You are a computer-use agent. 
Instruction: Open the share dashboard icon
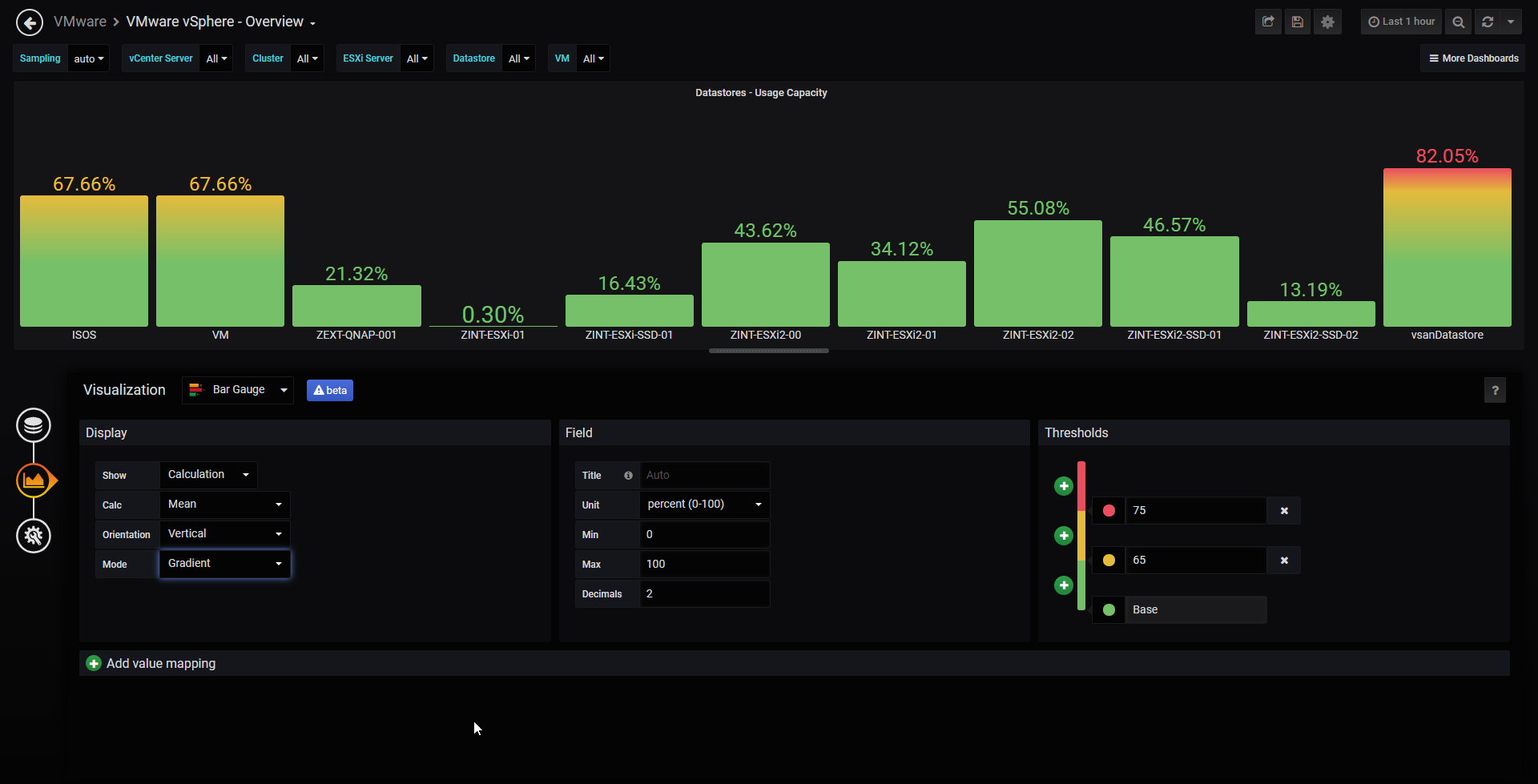pyautogui.click(x=1268, y=22)
